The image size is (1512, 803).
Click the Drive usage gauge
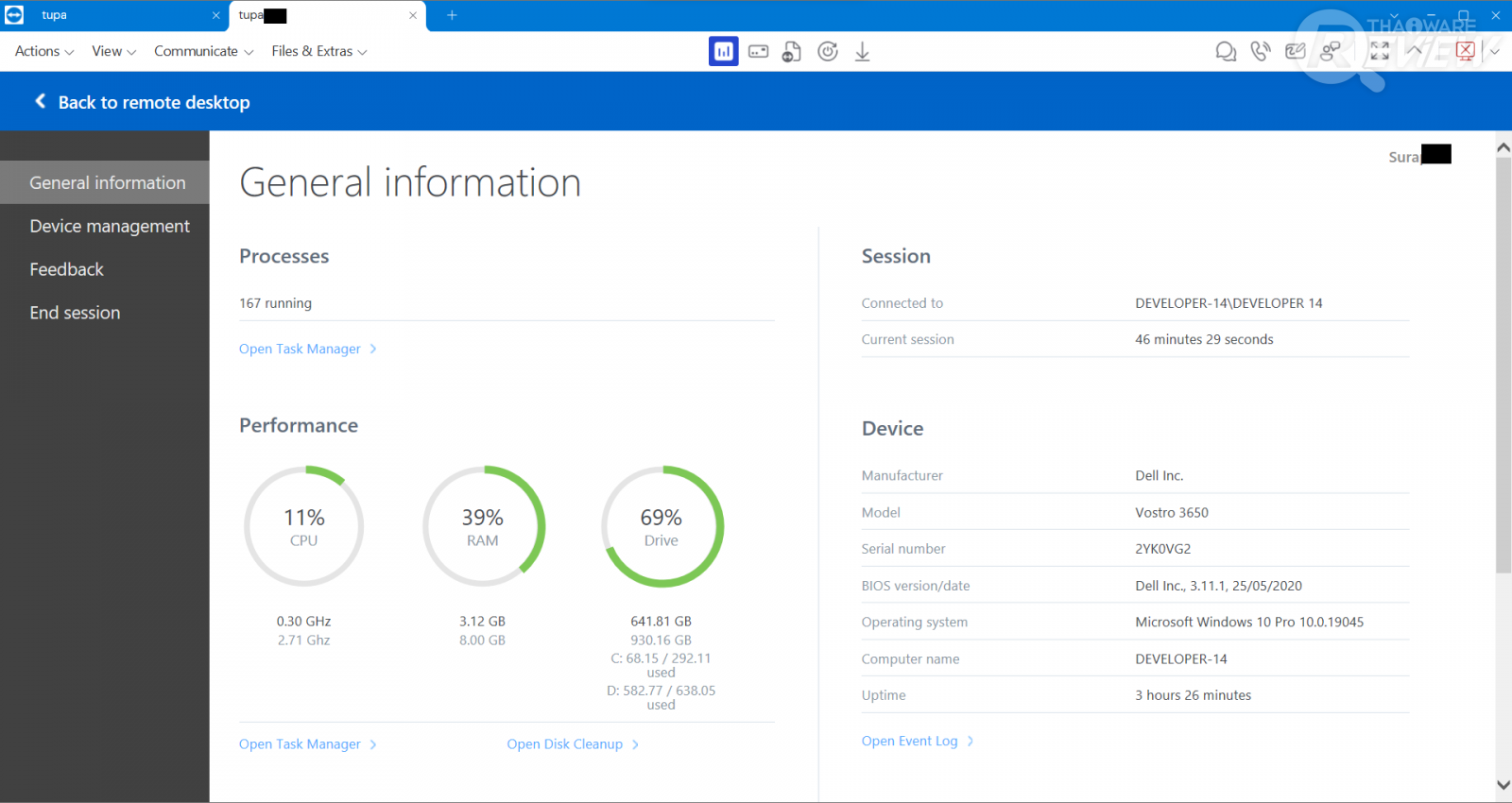[x=661, y=526]
